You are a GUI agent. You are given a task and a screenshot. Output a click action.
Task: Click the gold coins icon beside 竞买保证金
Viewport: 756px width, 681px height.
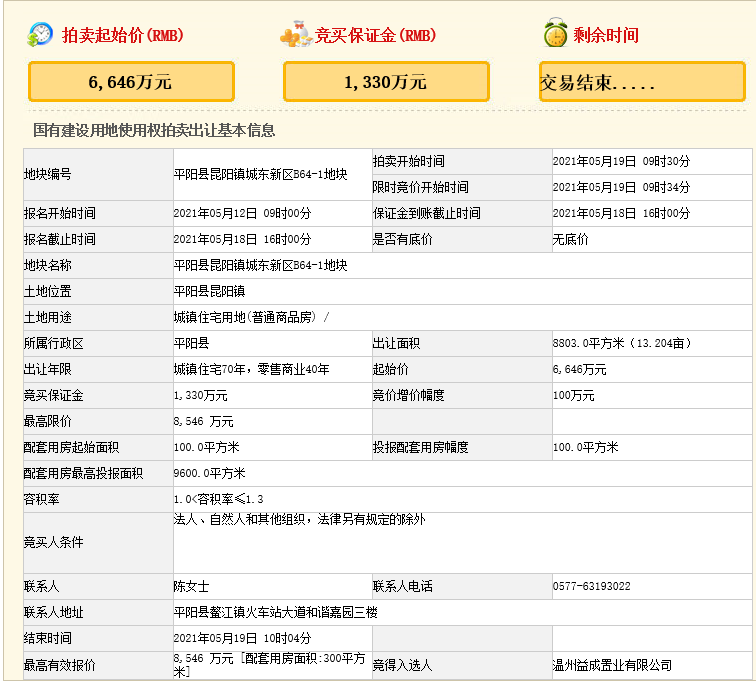(x=296, y=34)
